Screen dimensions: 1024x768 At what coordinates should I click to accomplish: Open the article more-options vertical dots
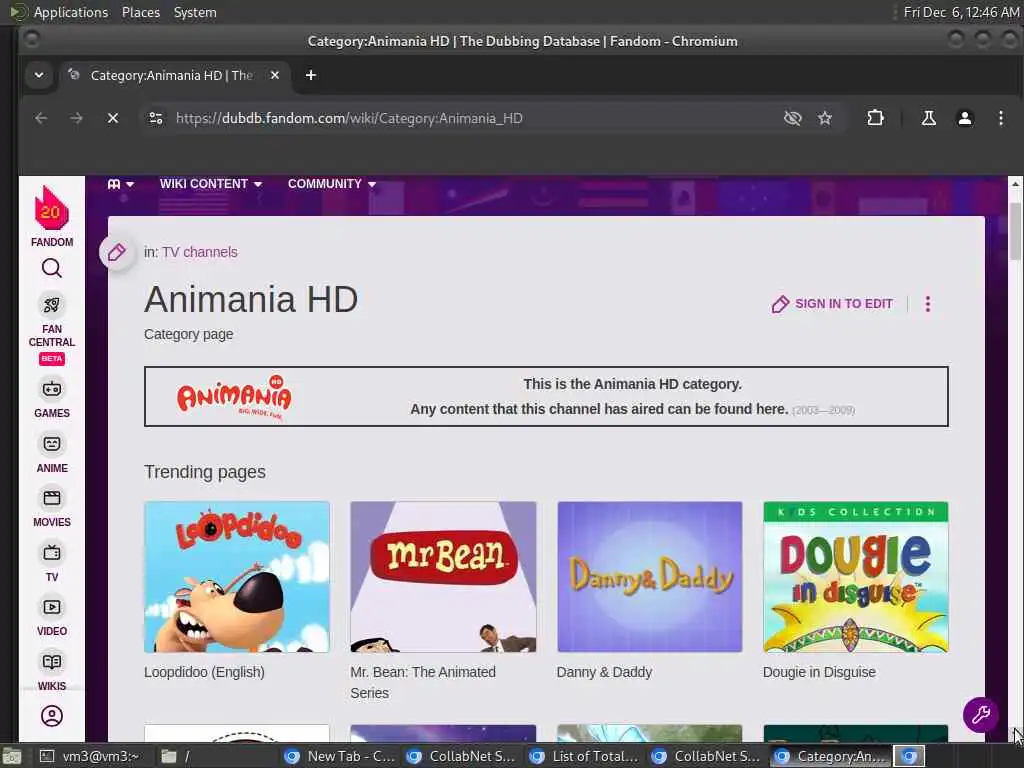(x=927, y=304)
